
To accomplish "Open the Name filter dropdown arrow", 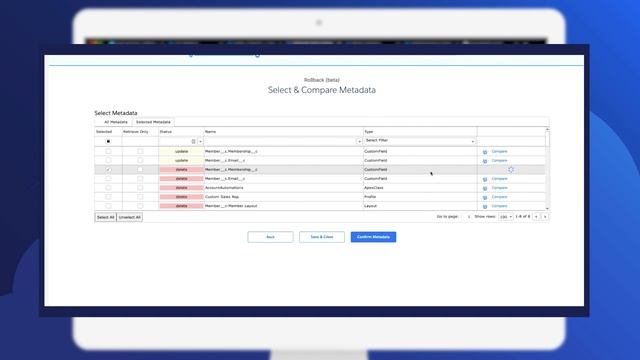I will pos(359,141).
